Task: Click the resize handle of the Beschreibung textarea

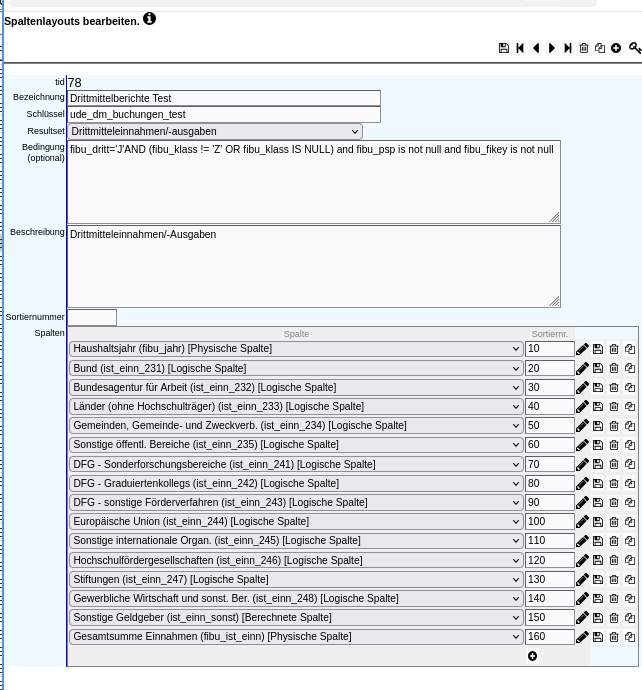Action: coord(555,302)
